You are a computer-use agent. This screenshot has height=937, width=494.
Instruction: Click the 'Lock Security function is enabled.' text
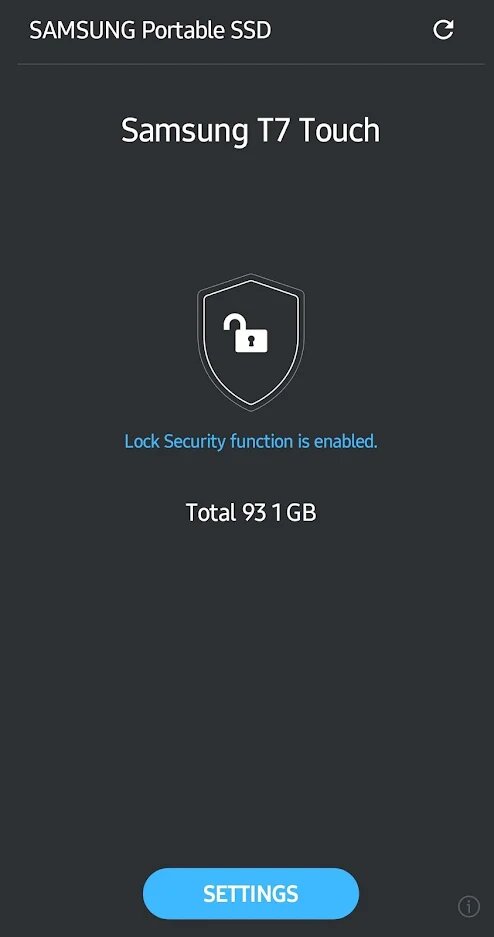250,442
